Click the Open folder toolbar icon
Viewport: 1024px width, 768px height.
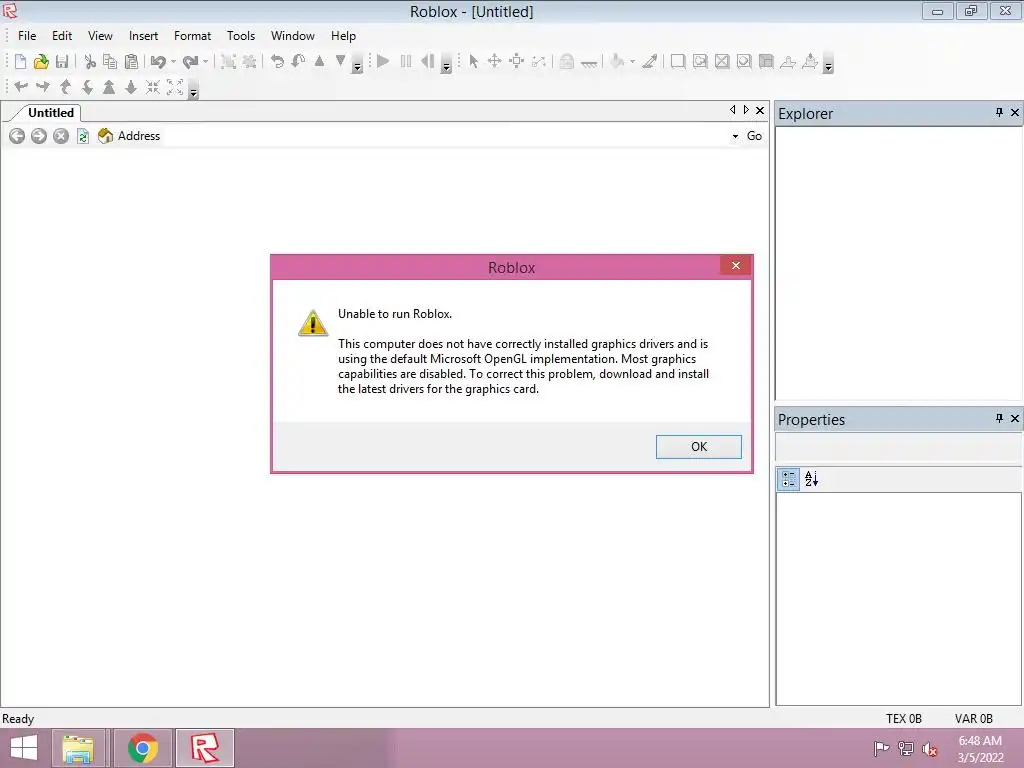tap(41, 61)
